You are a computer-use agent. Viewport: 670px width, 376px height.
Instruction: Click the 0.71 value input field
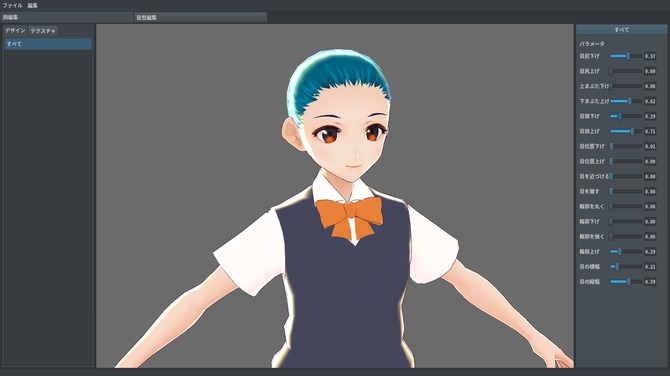pos(650,131)
